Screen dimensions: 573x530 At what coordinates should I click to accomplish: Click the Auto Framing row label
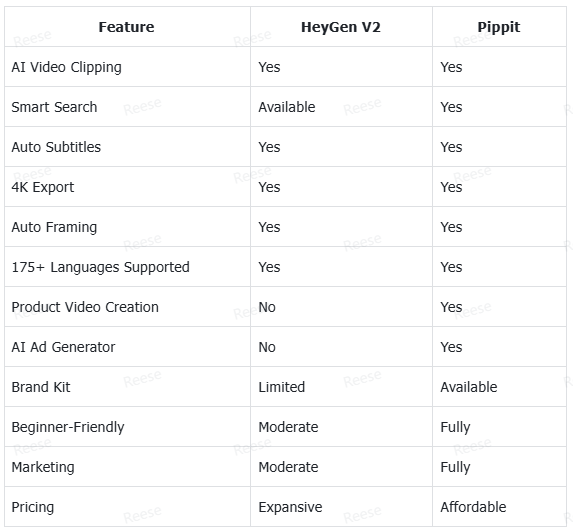54,227
